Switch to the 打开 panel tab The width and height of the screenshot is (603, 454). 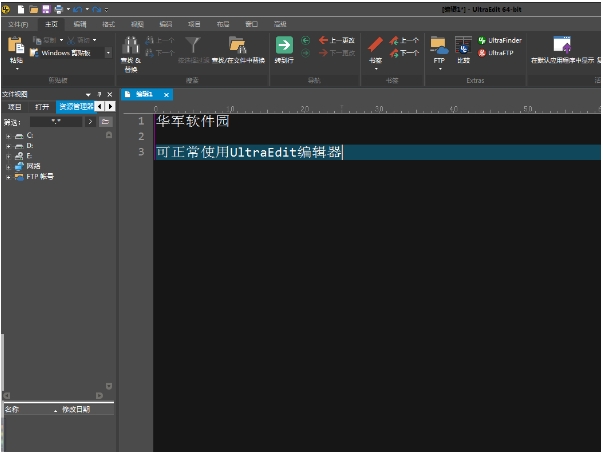coord(42,107)
